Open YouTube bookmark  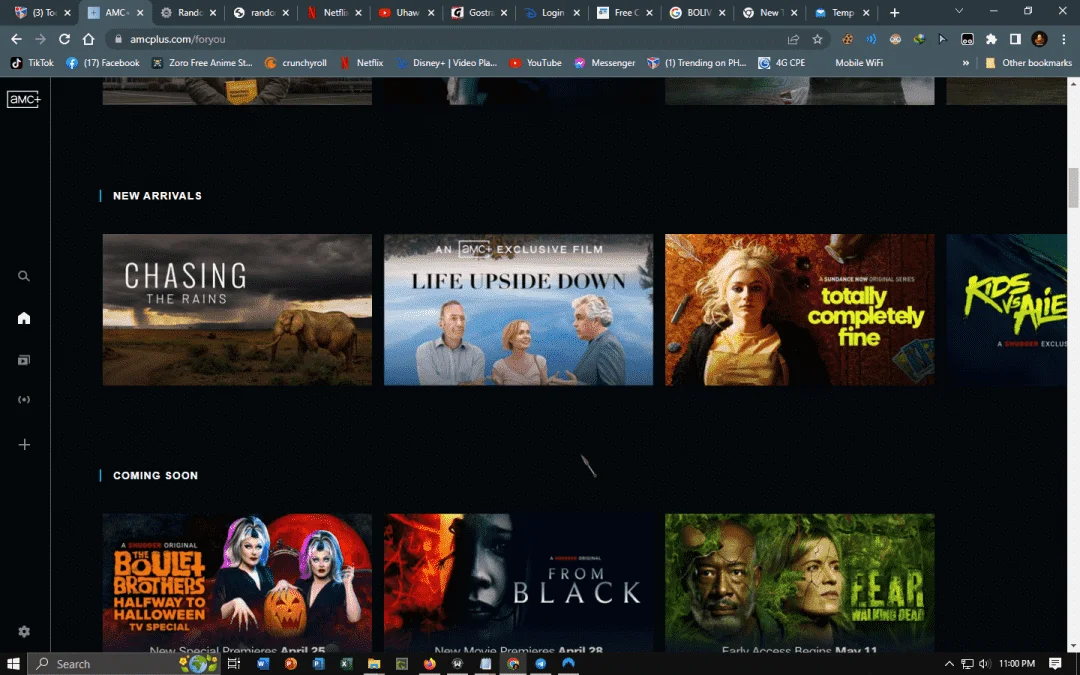tap(535, 63)
